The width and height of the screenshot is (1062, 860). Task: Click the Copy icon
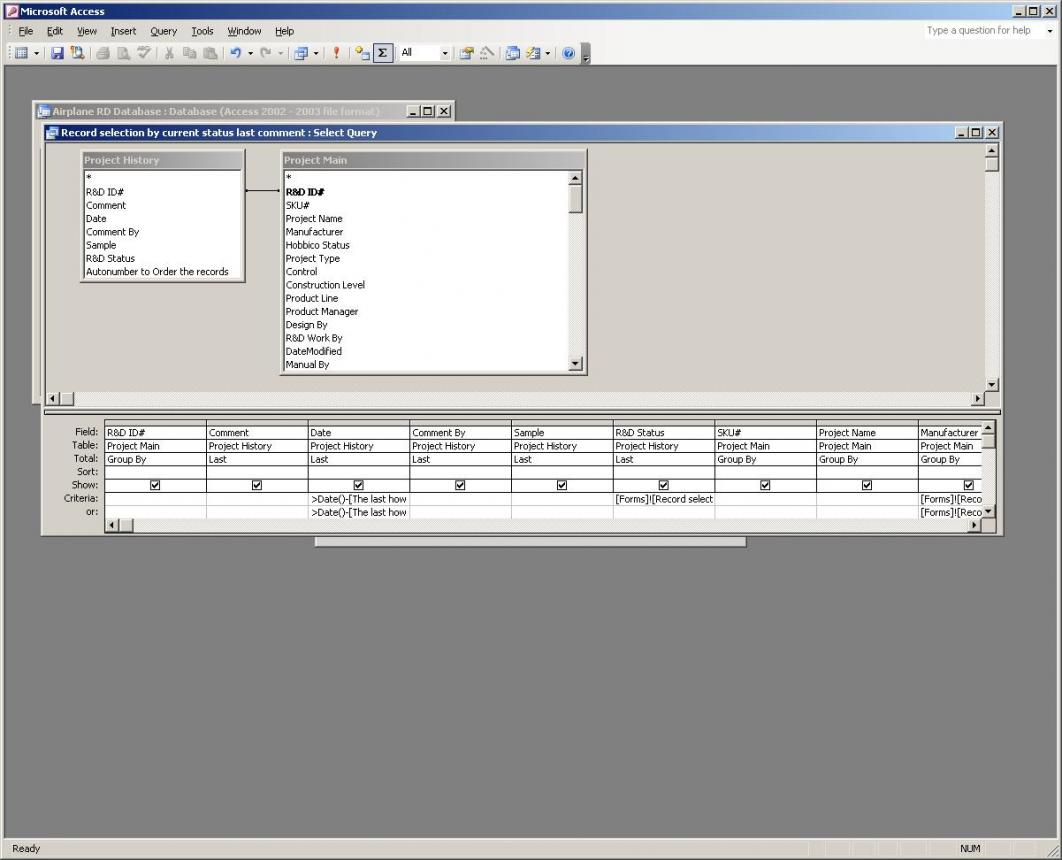point(190,53)
